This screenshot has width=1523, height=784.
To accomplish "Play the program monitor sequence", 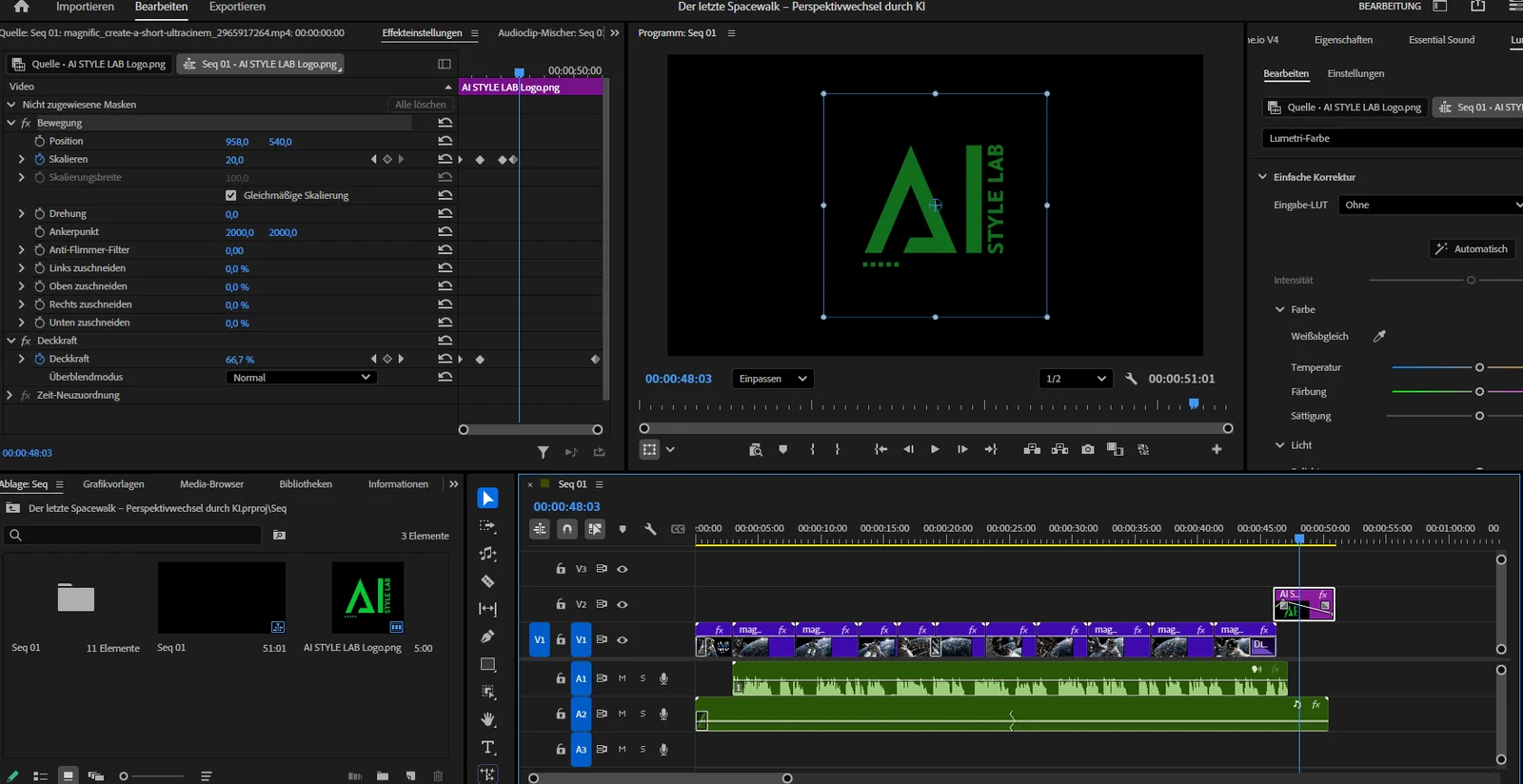I will coord(935,449).
